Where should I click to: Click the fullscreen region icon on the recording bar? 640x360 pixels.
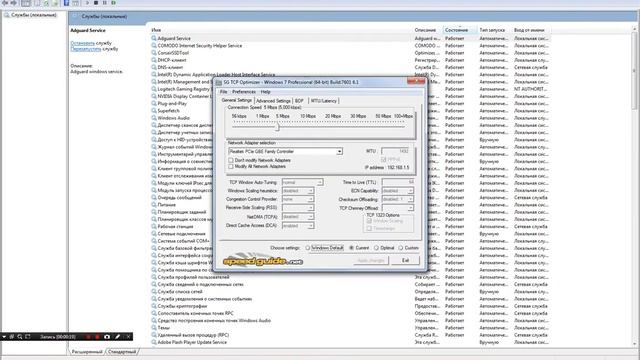[28, 337]
